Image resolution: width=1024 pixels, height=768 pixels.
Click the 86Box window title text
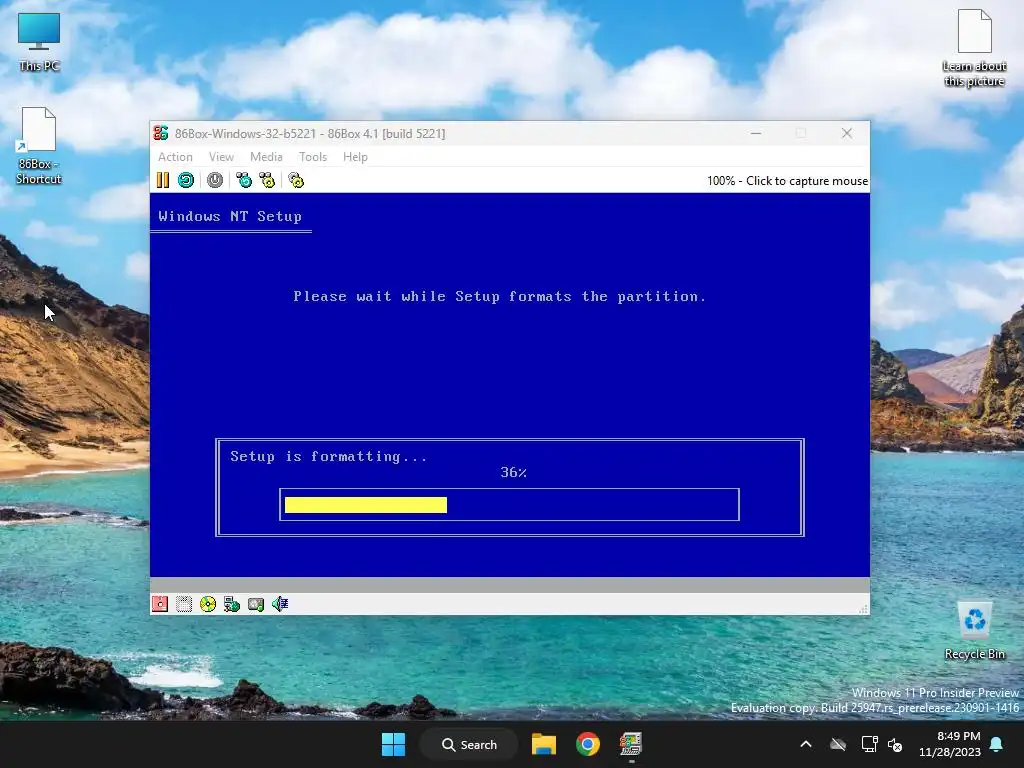pyautogui.click(x=310, y=134)
